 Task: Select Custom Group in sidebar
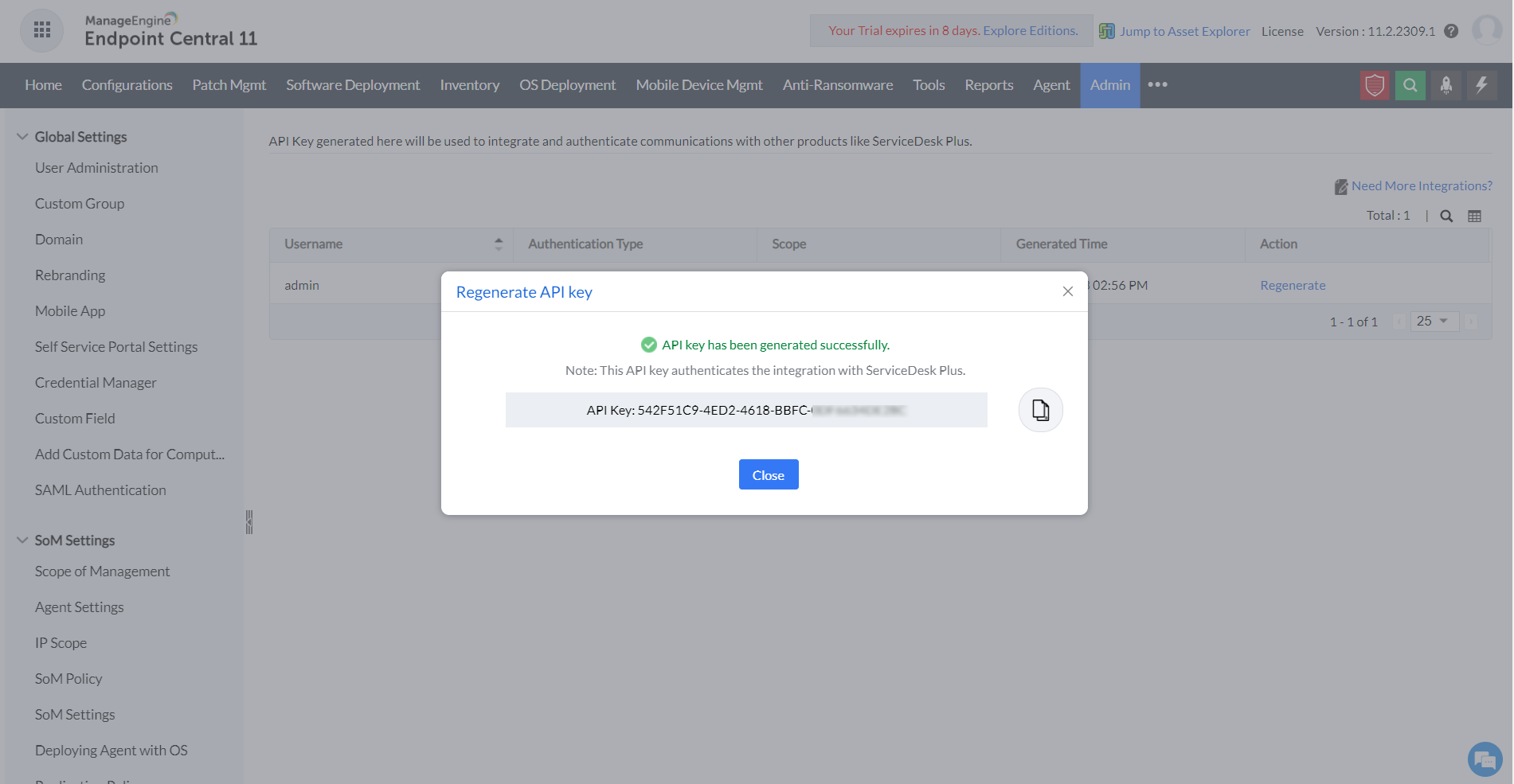coord(80,204)
